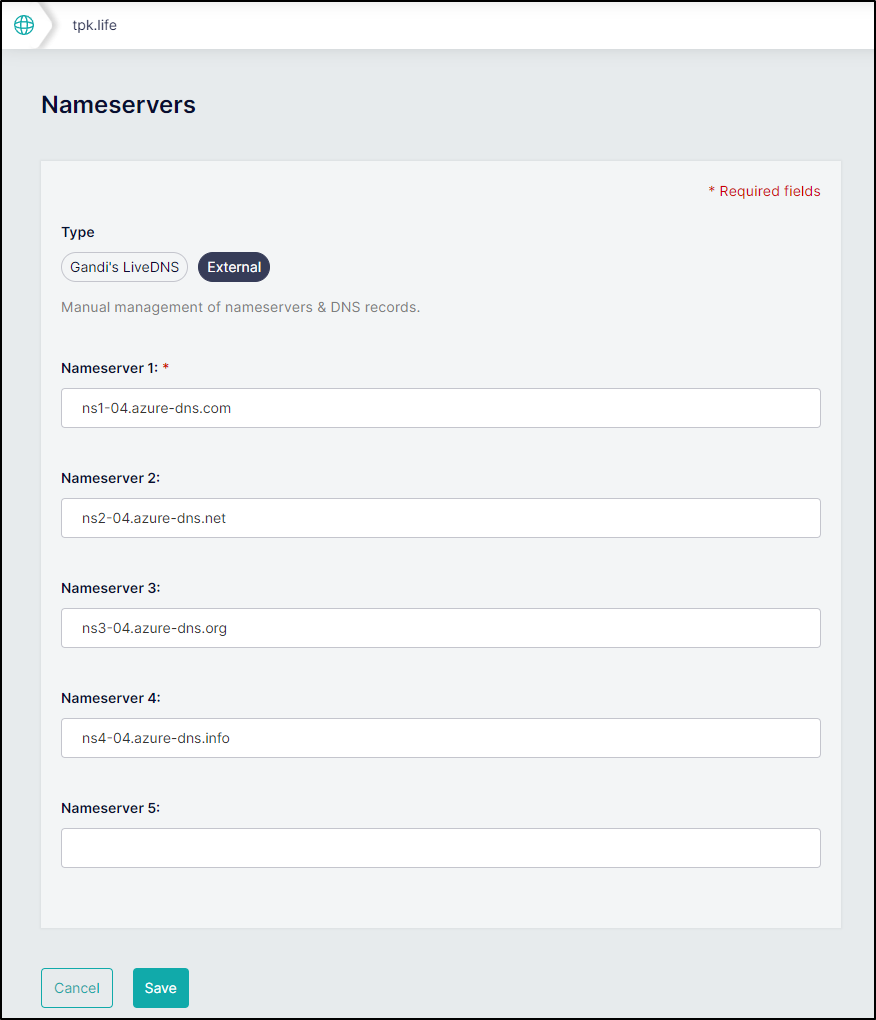876x1020 pixels.
Task: Click the Nameserver 1 input field
Action: (x=441, y=409)
